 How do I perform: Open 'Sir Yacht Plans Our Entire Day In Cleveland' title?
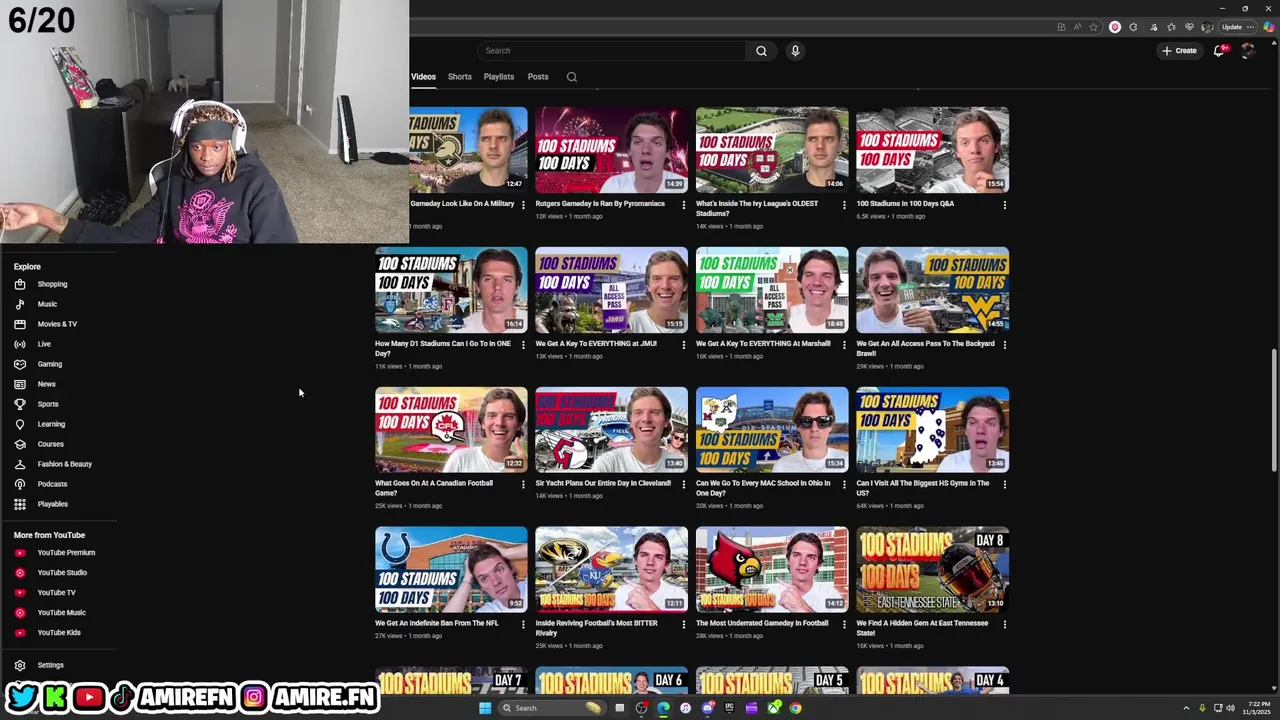[603, 483]
